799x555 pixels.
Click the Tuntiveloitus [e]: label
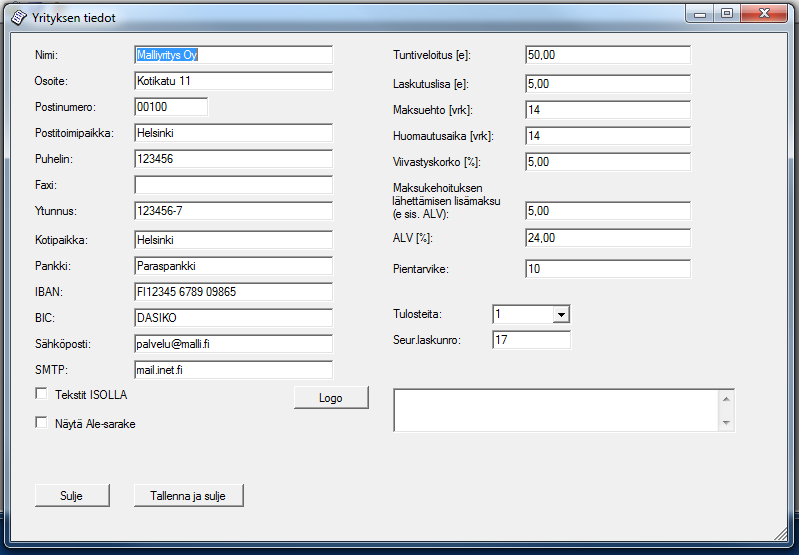pos(432,55)
